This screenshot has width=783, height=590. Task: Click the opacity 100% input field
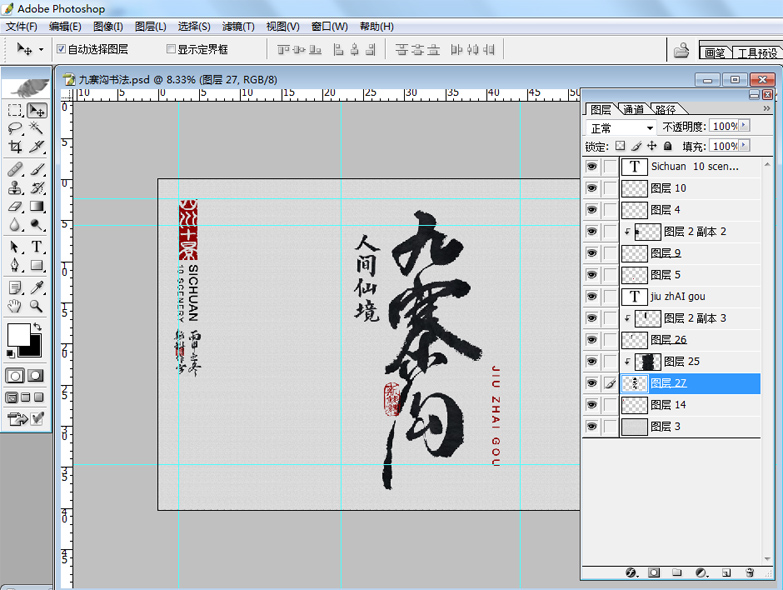click(x=724, y=126)
